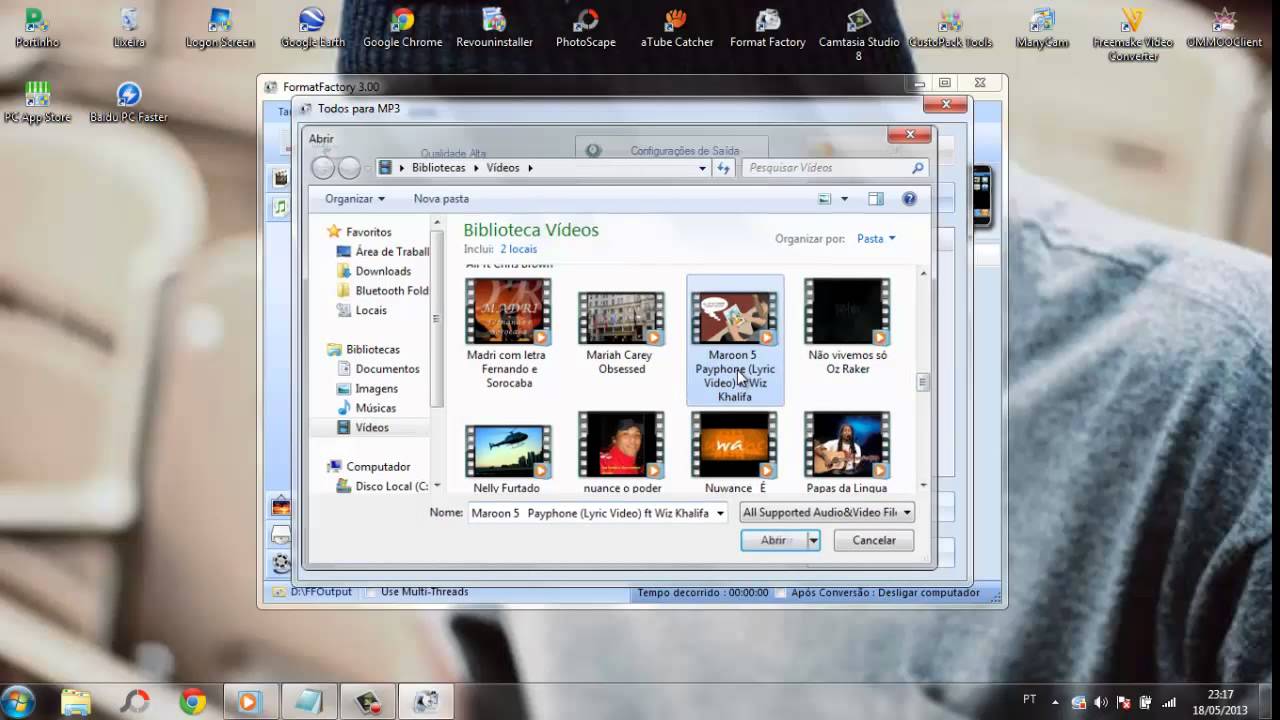This screenshot has width=1280, height=720.
Task: Expand the address bar history dropdown
Action: (x=703, y=168)
